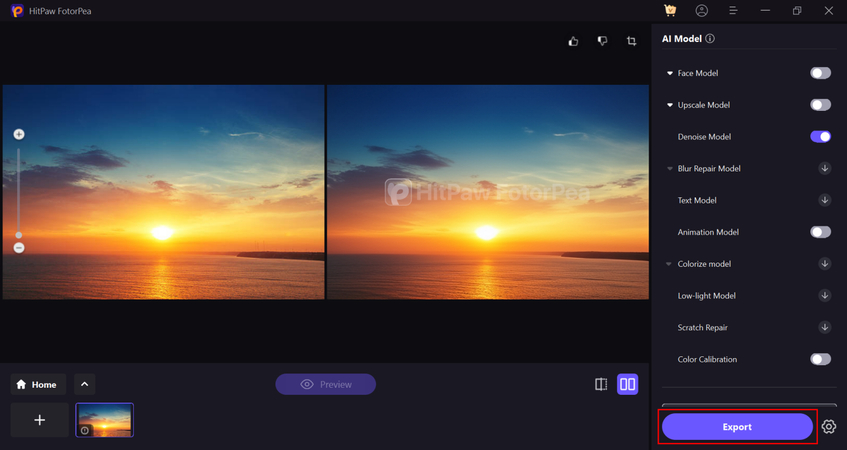Minimize the HitPaw FotorPea window
The width and height of the screenshot is (847, 450).
tap(765, 10)
